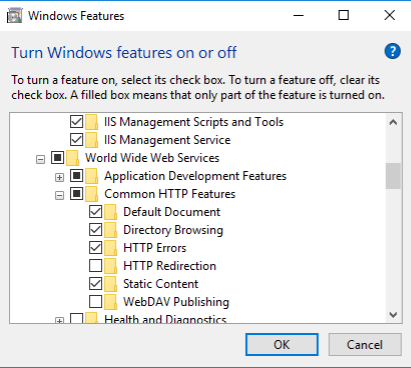Click folder icon beside Application Development Features
The height and width of the screenshot is (368, 411).
(91, 176)
